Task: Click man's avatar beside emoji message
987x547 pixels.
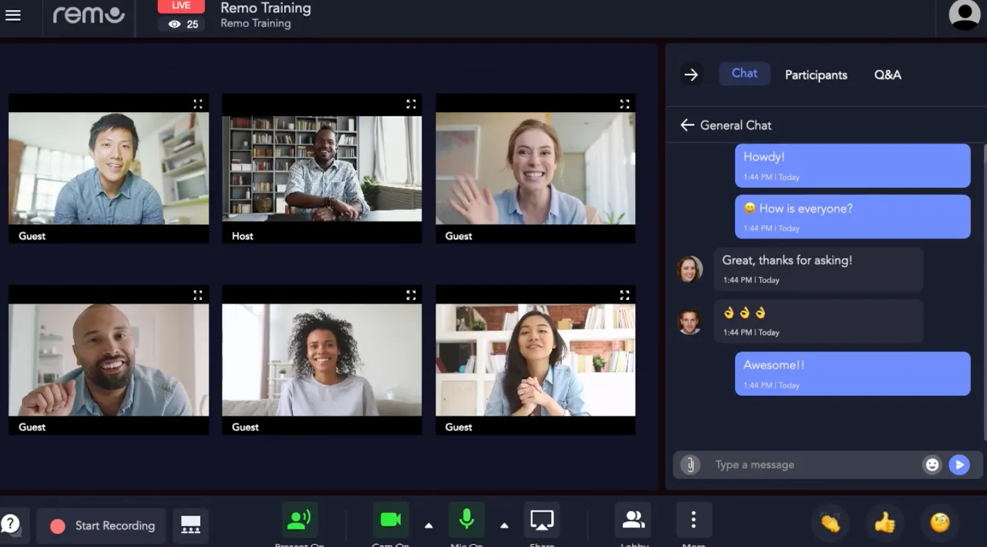Action: point(689,322)
